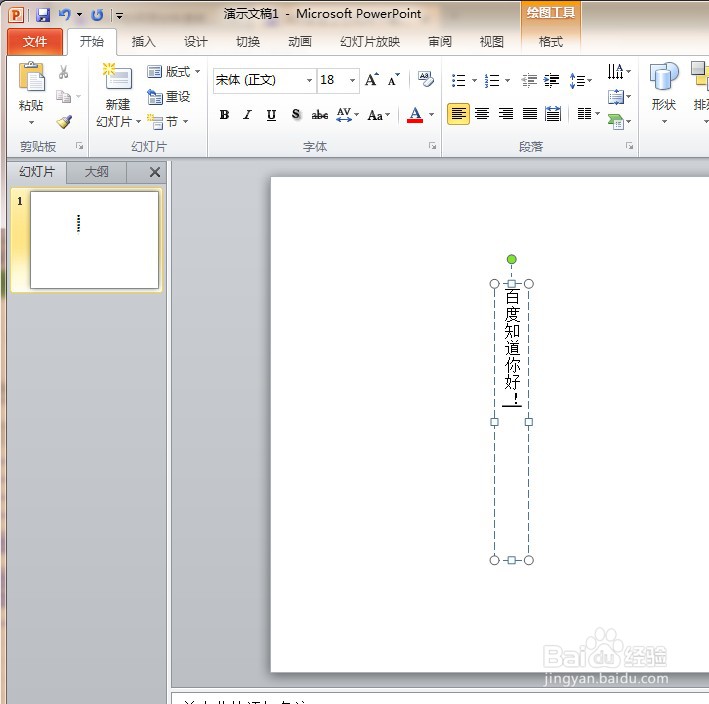709x704 pixels.
Task: Click inside the vertical text 百度知道你好
Action: [x=512, y=339]
